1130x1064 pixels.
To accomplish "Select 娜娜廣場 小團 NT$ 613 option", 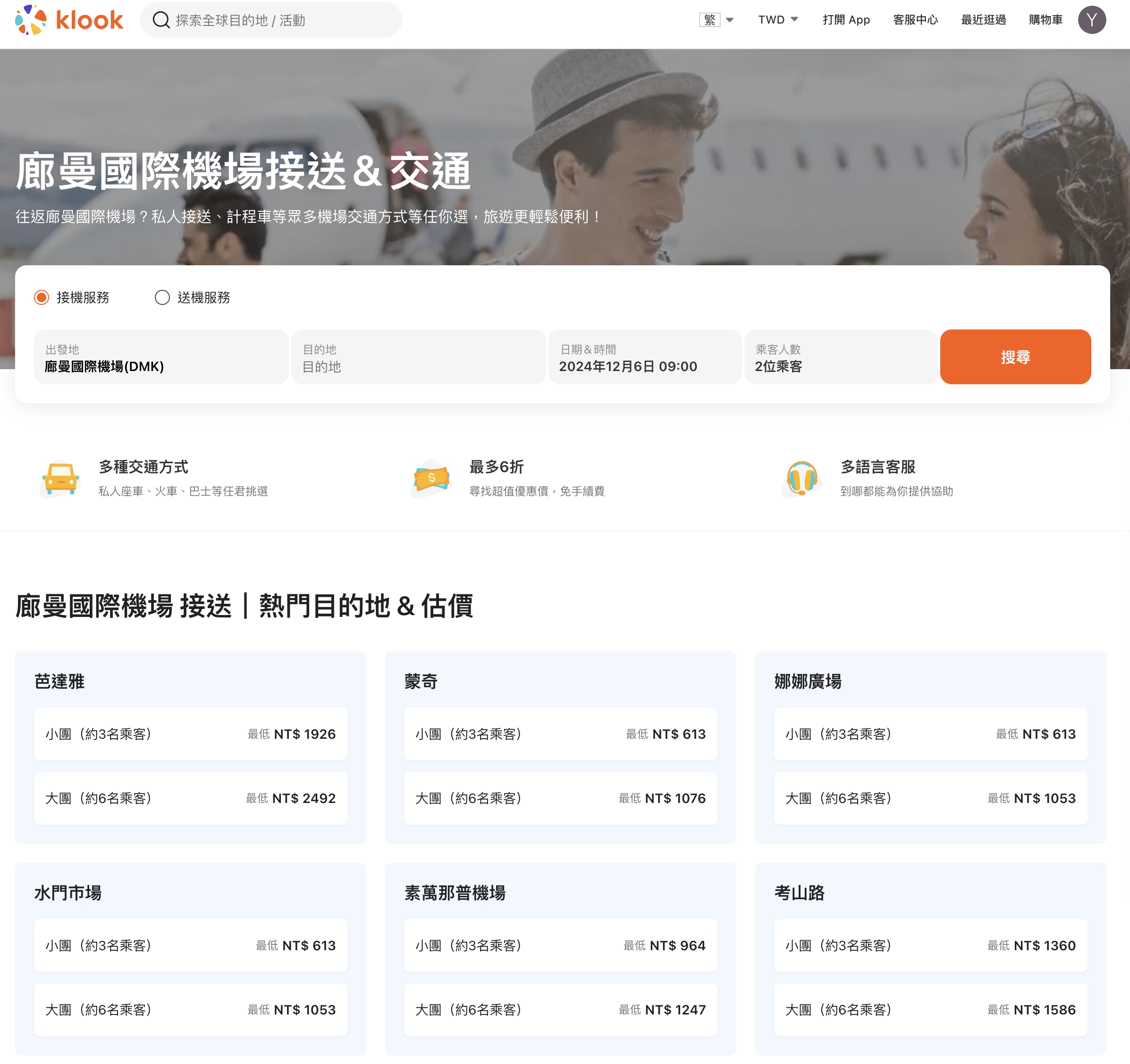I will (x=930, y=734).
